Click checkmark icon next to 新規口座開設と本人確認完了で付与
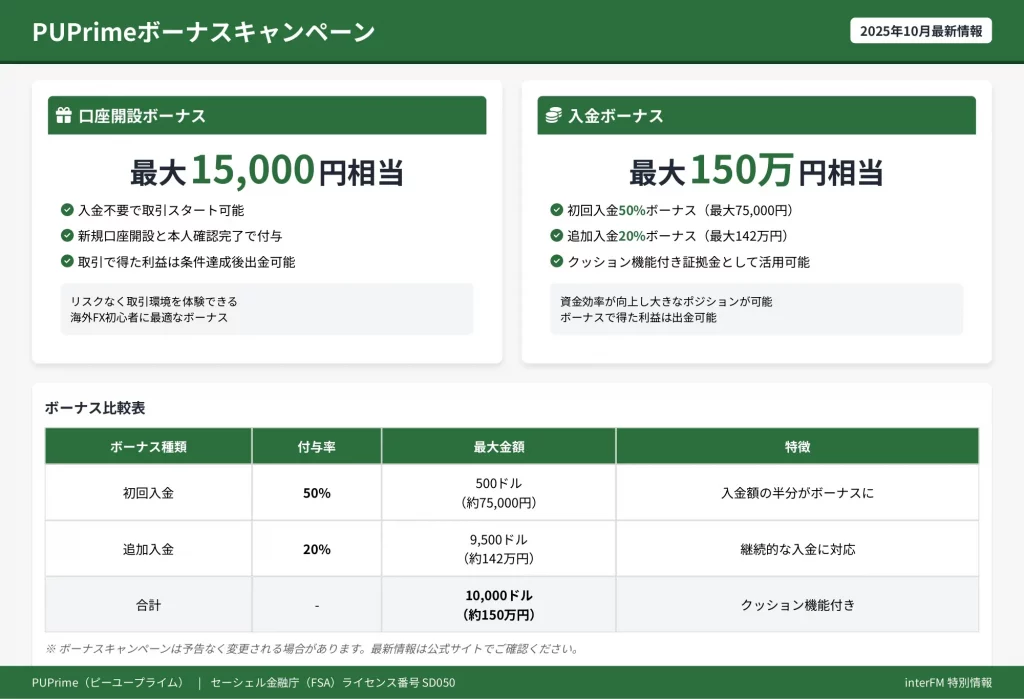The width and height of the screenshot is (1024, 699). click(67, 236)
